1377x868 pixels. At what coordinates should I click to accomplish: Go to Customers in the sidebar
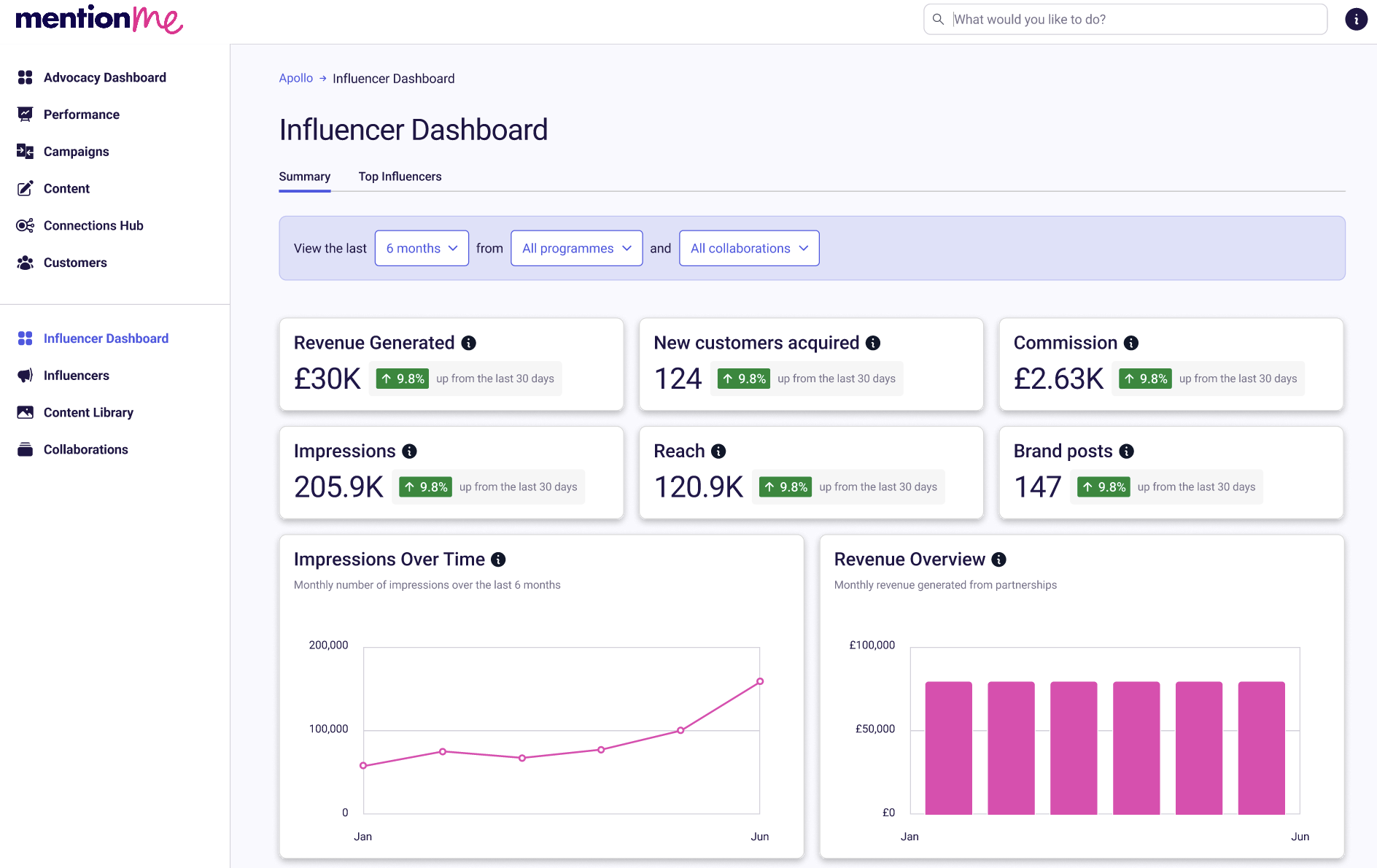pos(75,263)
